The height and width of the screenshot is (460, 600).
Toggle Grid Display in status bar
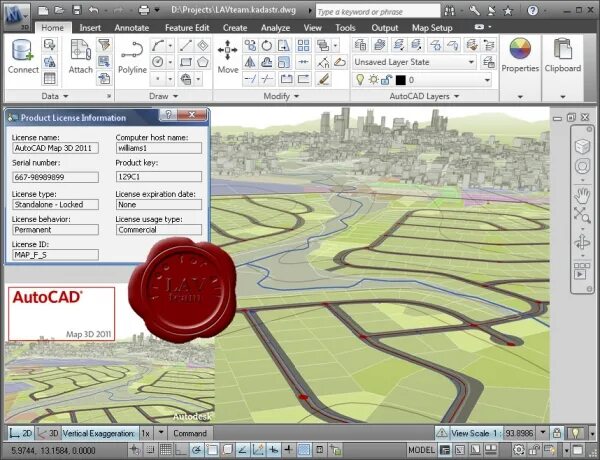click(166, 449)
